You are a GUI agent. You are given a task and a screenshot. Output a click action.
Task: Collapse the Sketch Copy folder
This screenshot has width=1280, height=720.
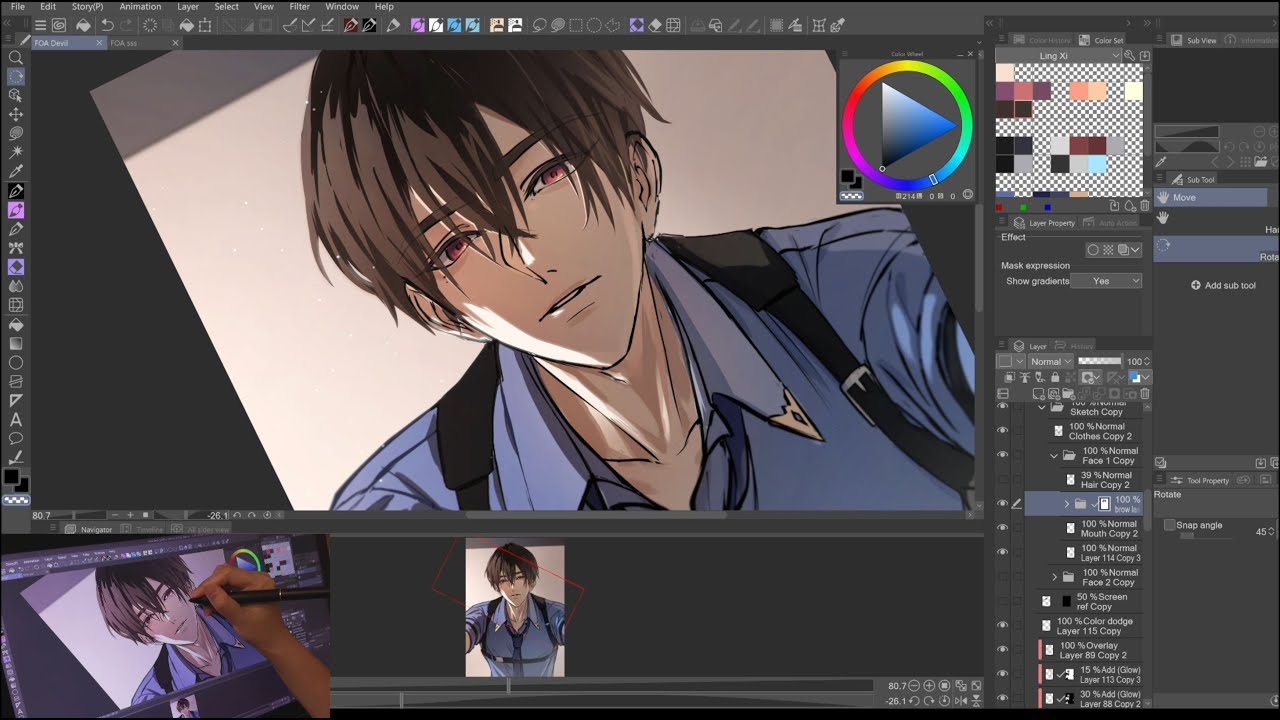point(1042,407)
